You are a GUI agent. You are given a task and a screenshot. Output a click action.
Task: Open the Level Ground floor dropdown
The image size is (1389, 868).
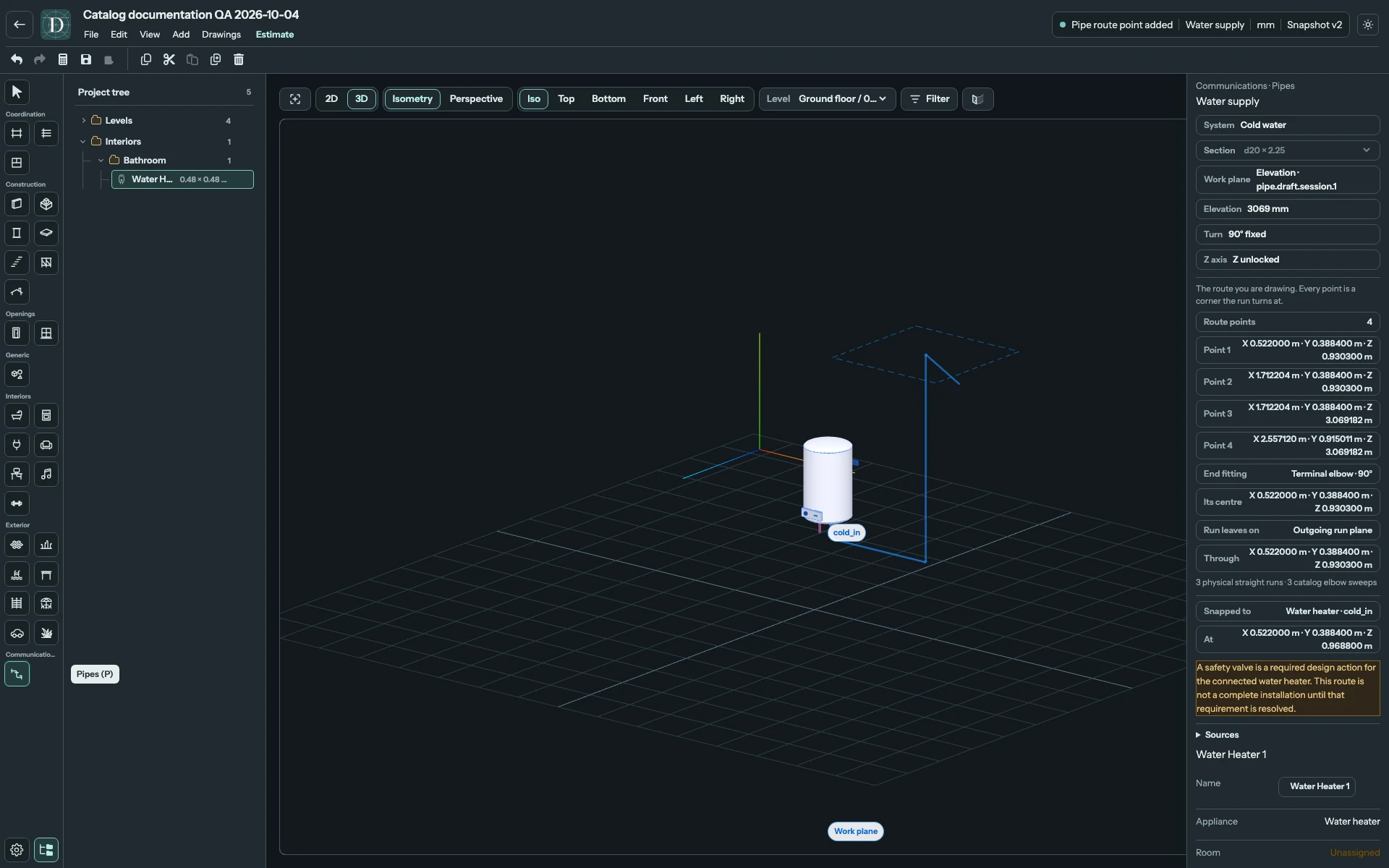[827, 99]
